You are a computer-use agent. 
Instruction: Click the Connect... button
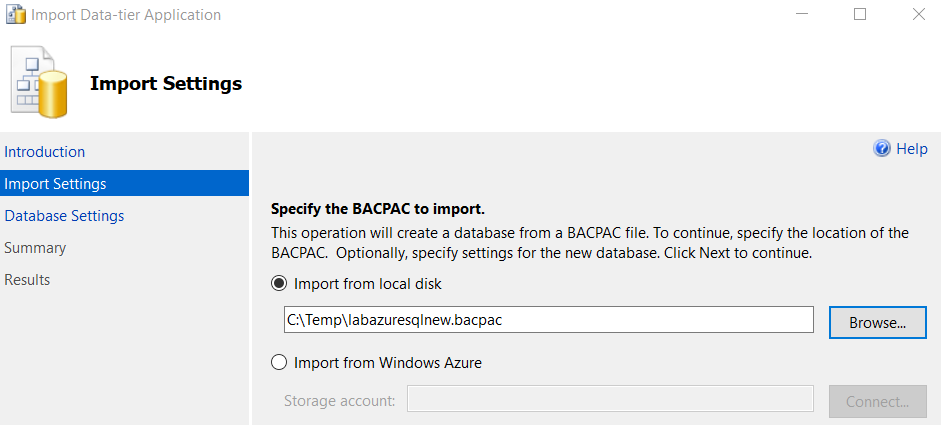(877, 402)
